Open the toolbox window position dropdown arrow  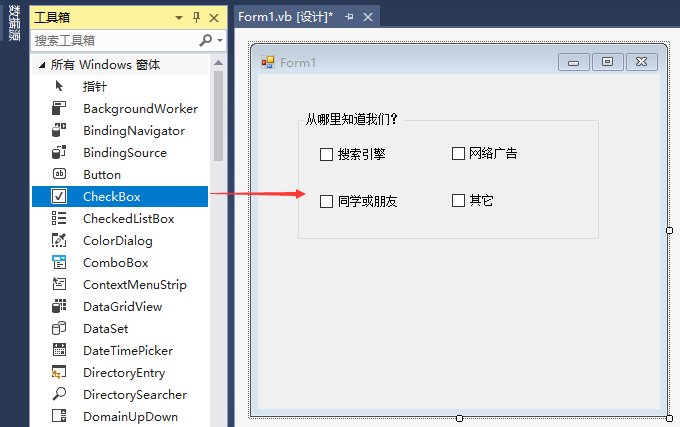(179, 18)
